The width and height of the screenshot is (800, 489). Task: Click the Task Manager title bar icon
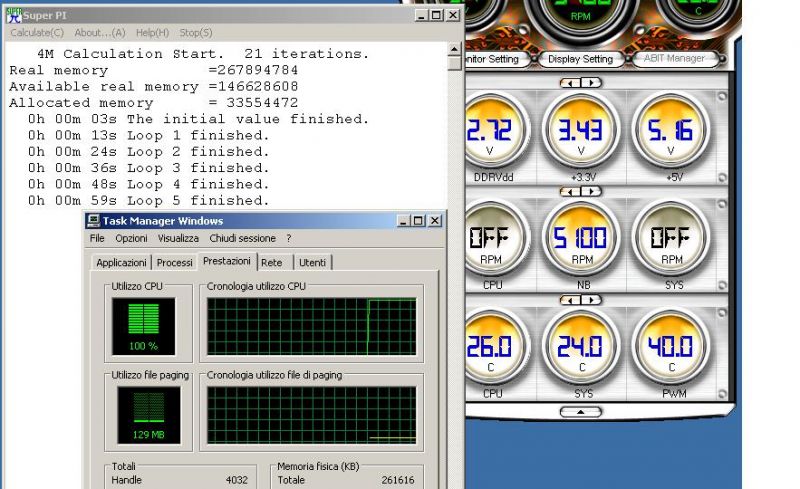[x=93, y=221]
